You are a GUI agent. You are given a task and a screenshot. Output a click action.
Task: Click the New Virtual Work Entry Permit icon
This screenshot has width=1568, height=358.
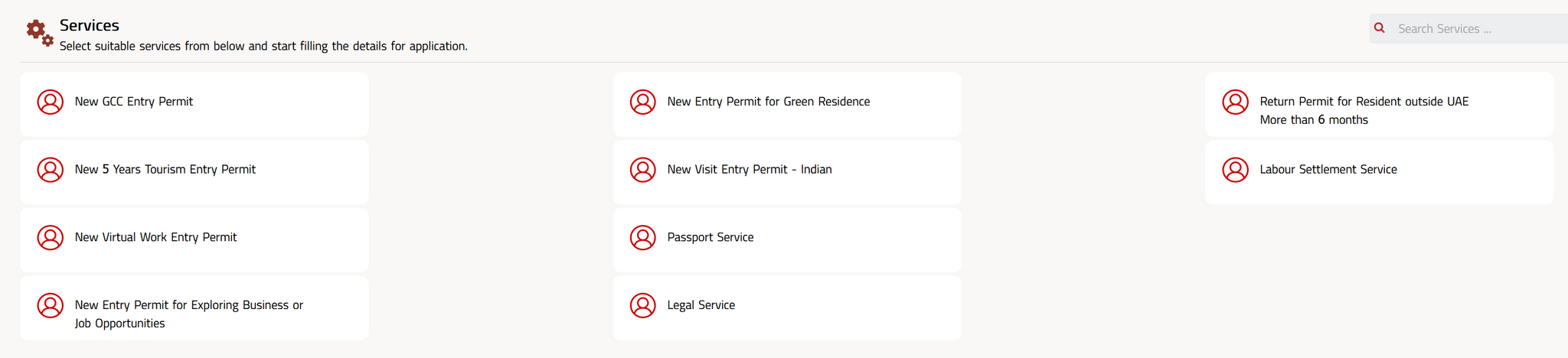point(51,238)
